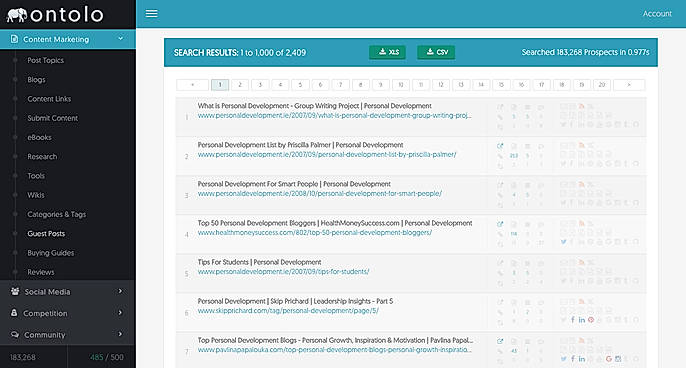Open Post Topics in sidebar
The width and height of the screenshot is (686, 368).
46,60
